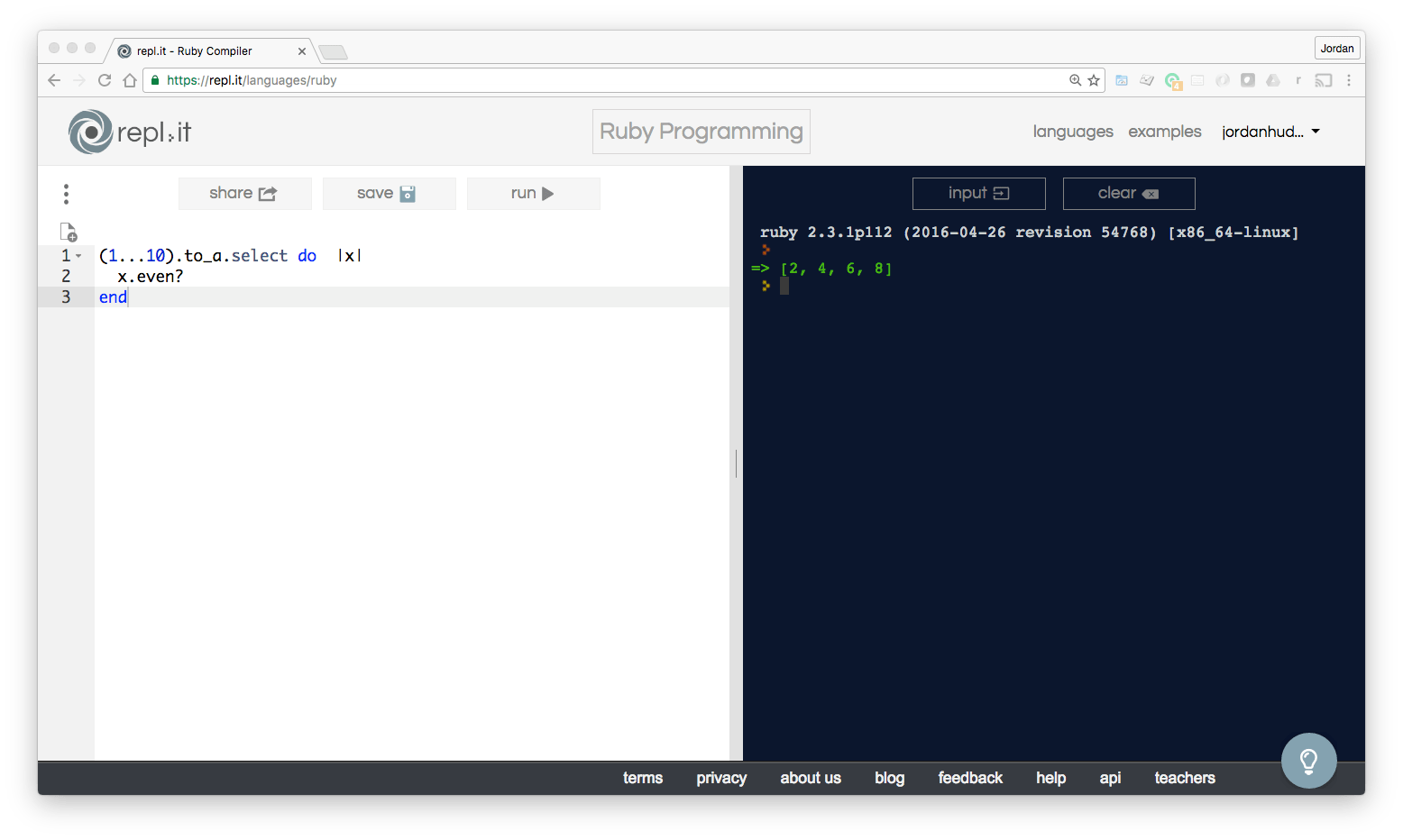Click the 'select' method in line 1

point(260,256)
